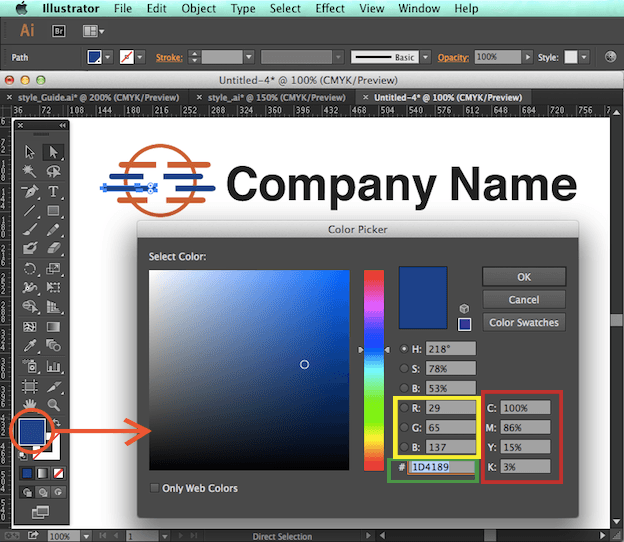Image resolution: width=624 pixels, height=542 pixels.
Task: Select the Paintbrush tool
Action: pos(30,230)
